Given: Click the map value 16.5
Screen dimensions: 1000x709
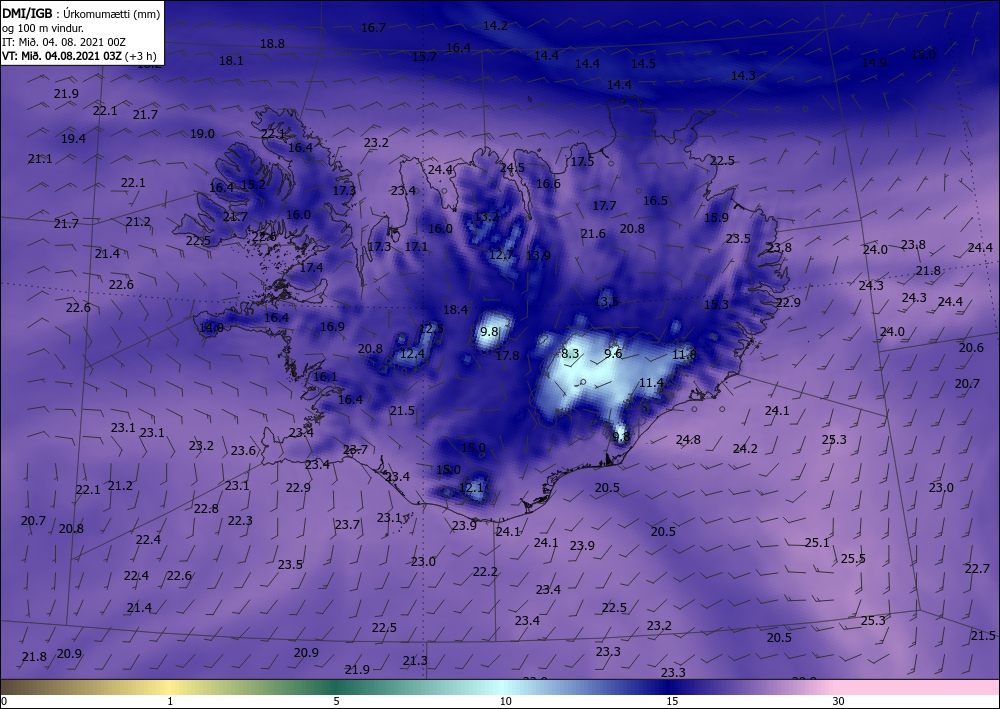Looking at the screenshot, I should coord(655,201).
